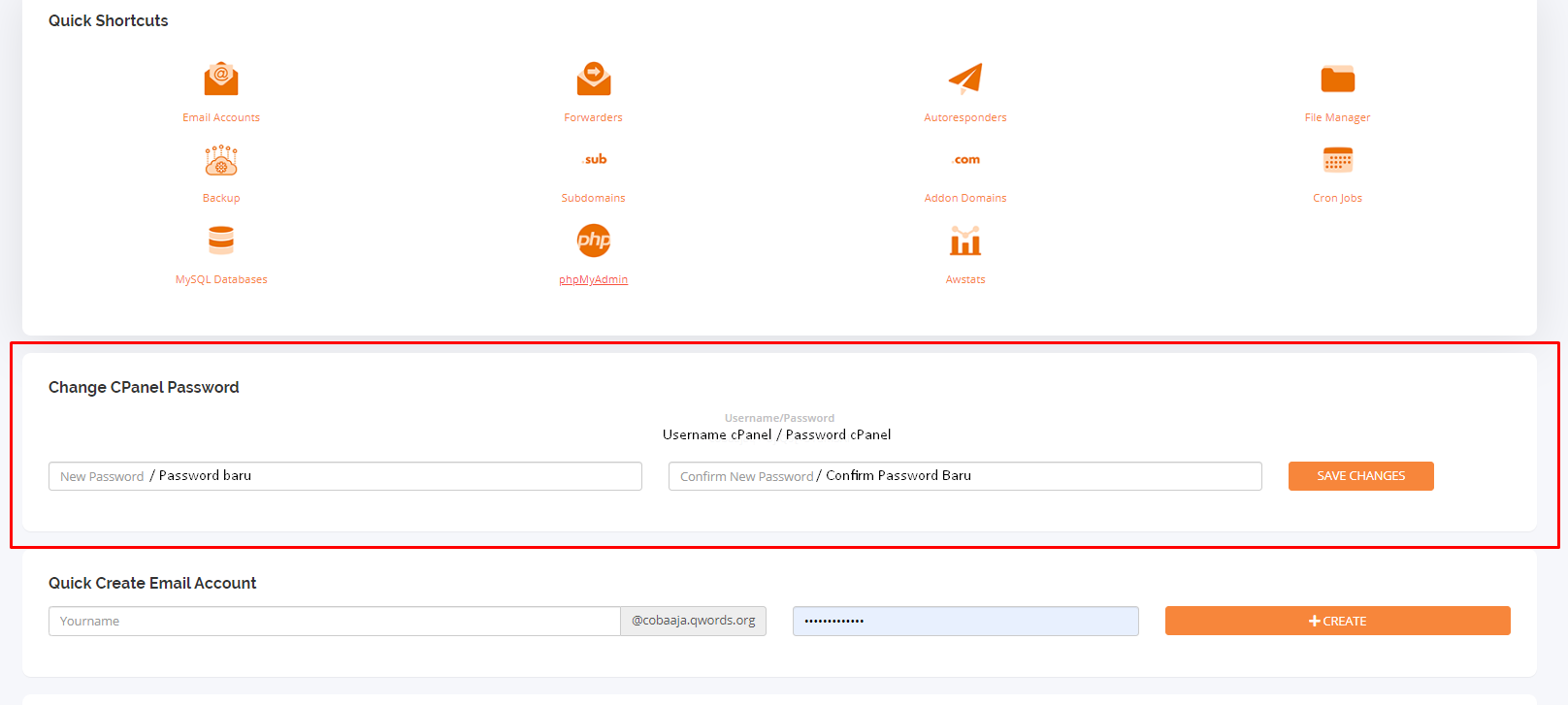The image size is (1568, 705).
Task: Click the email password field with dots
Action: pyautogui.click(x=964, y=622)
